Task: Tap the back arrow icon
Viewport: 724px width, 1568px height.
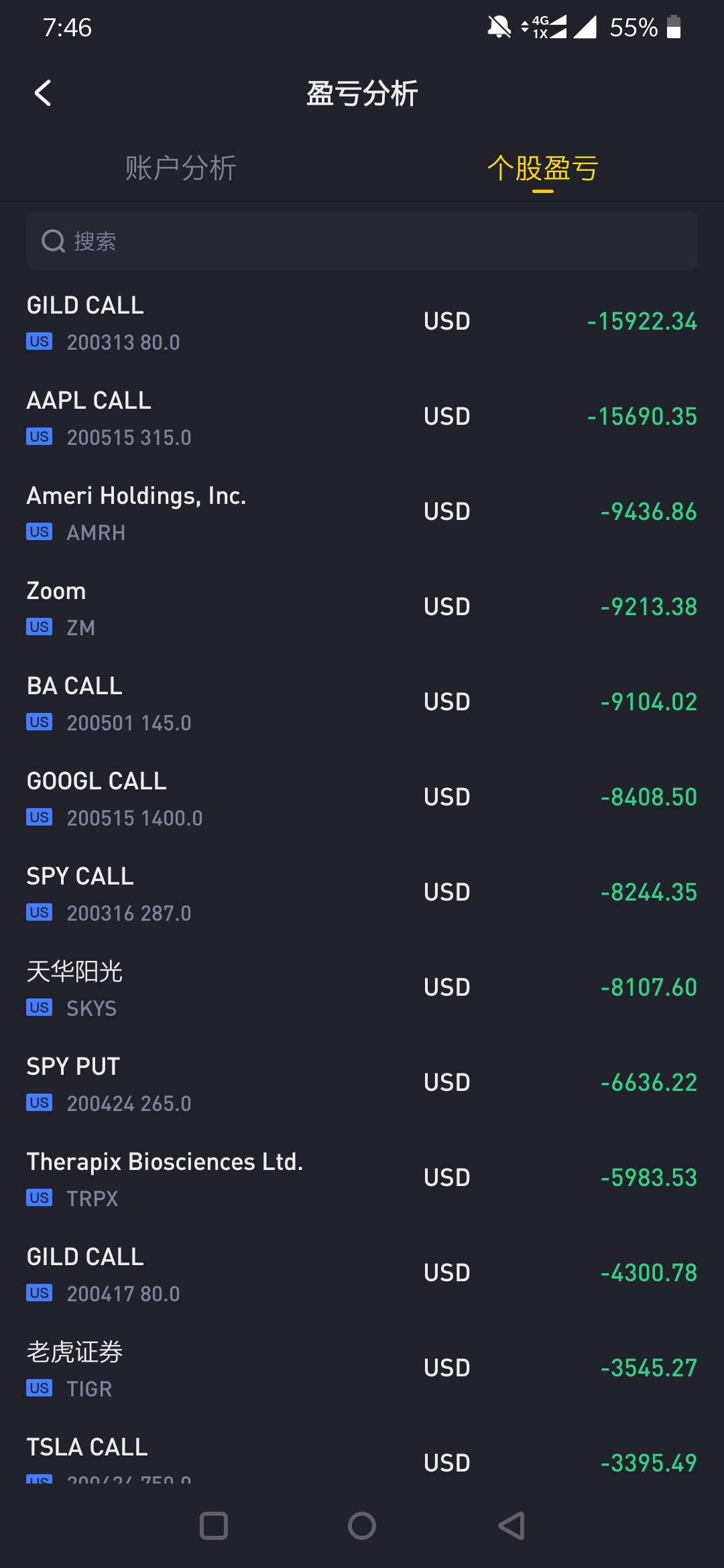Action: pyautogui.click(x=43, y=93)
